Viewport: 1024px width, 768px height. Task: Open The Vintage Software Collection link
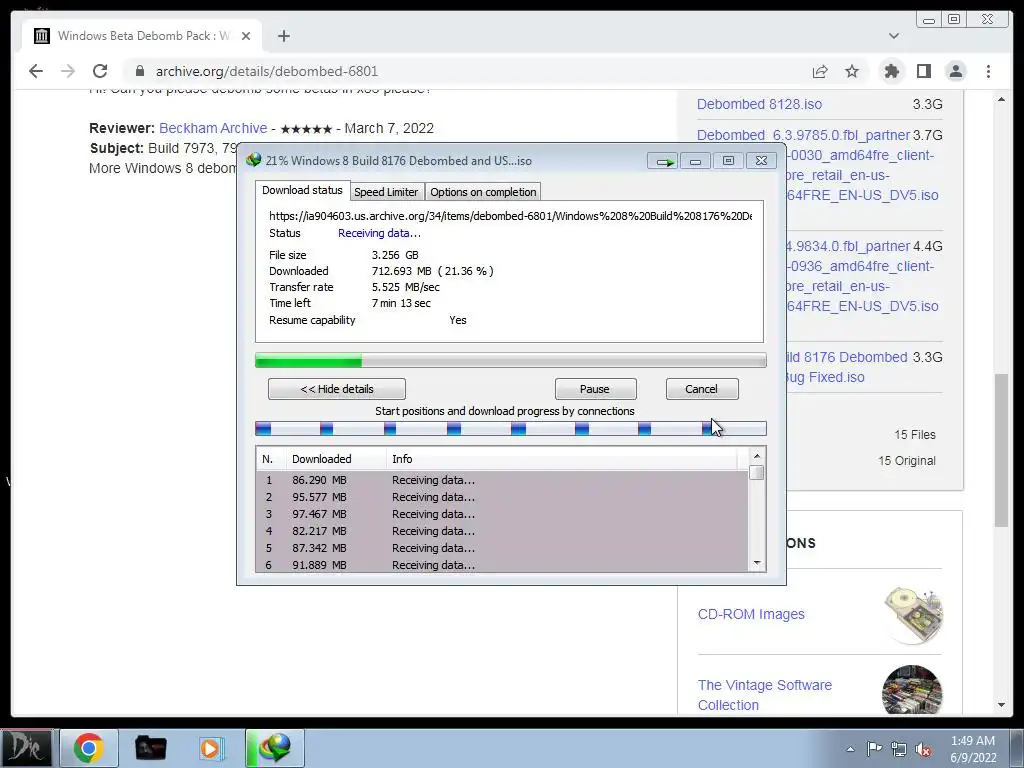[x=765, y=695]
